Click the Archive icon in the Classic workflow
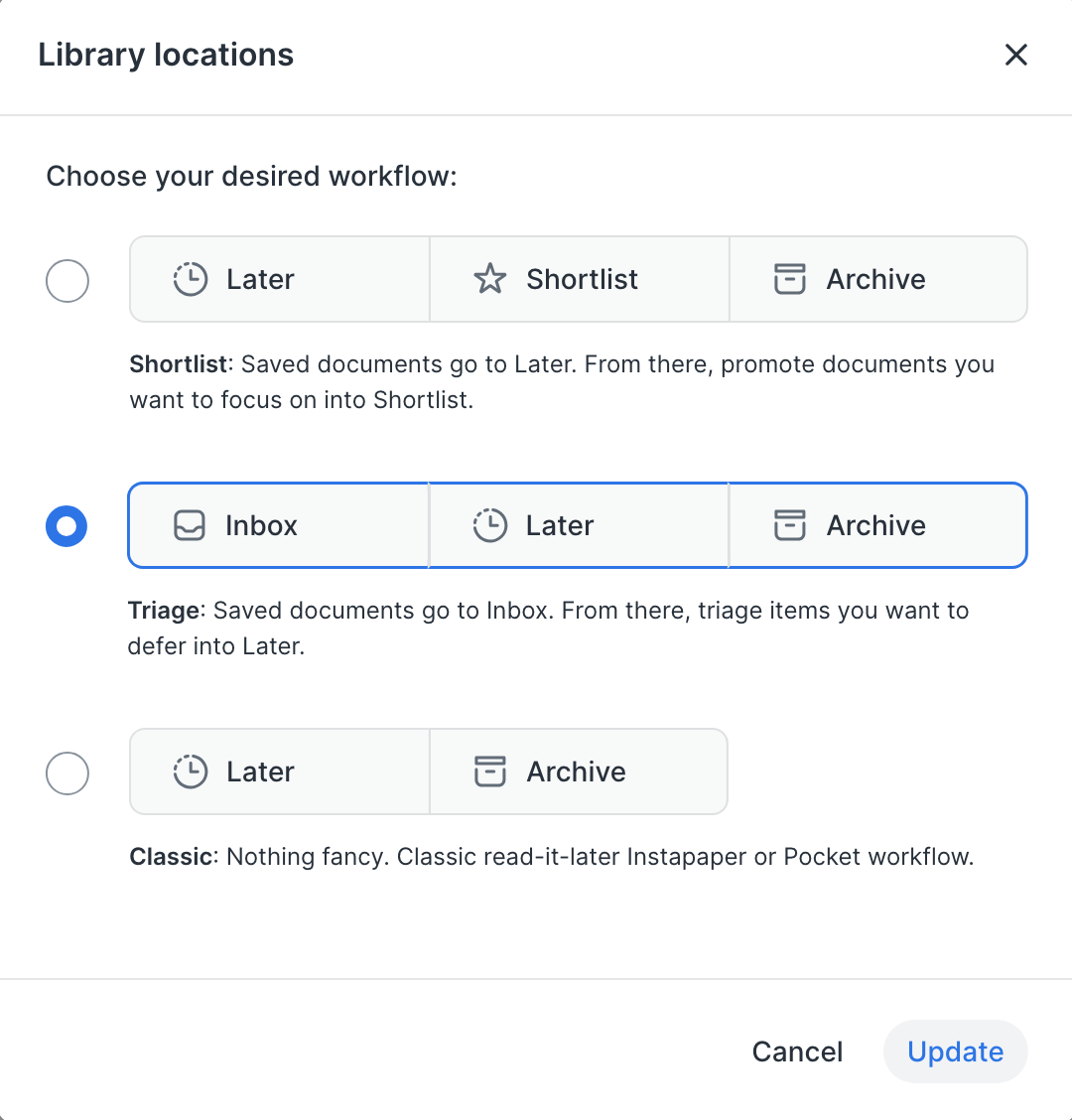Viewport: 1072px width, 1120px height. (489, 771)
